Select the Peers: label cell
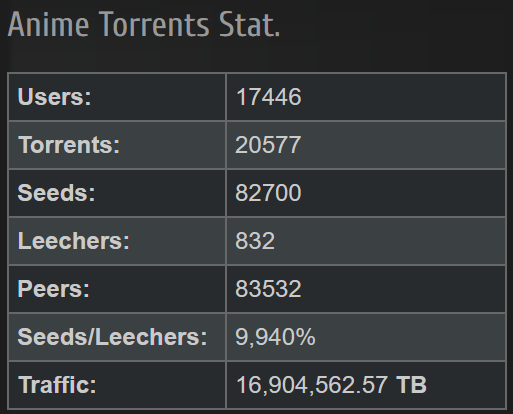The width and height of the screenshot is (513, 414). [x=117, y=289]
